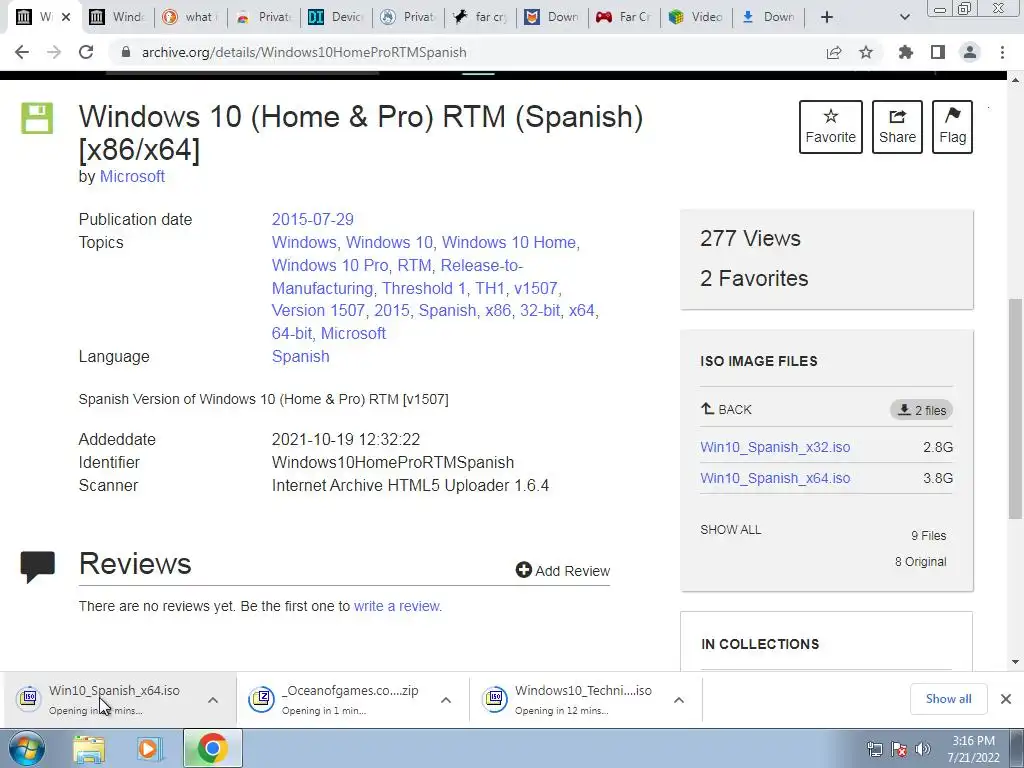Screen dimensions: 1024x768
Task: Expand the tab search dropdown arrow
Action: [904, 17]
